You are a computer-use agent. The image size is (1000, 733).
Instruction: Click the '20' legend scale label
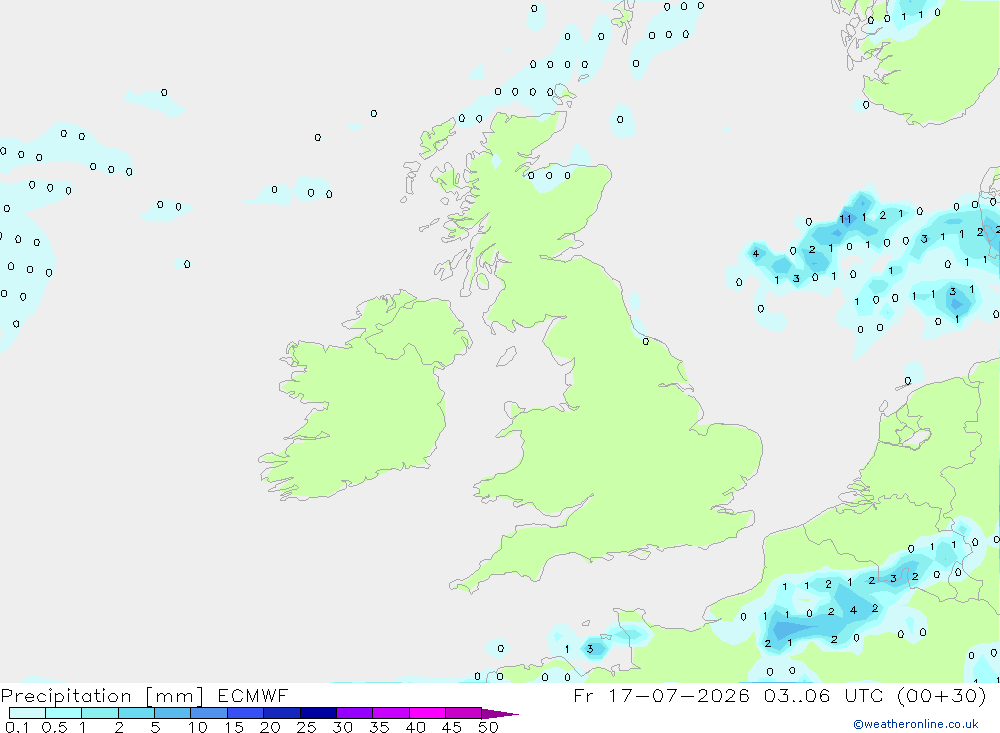pos(270,727)
